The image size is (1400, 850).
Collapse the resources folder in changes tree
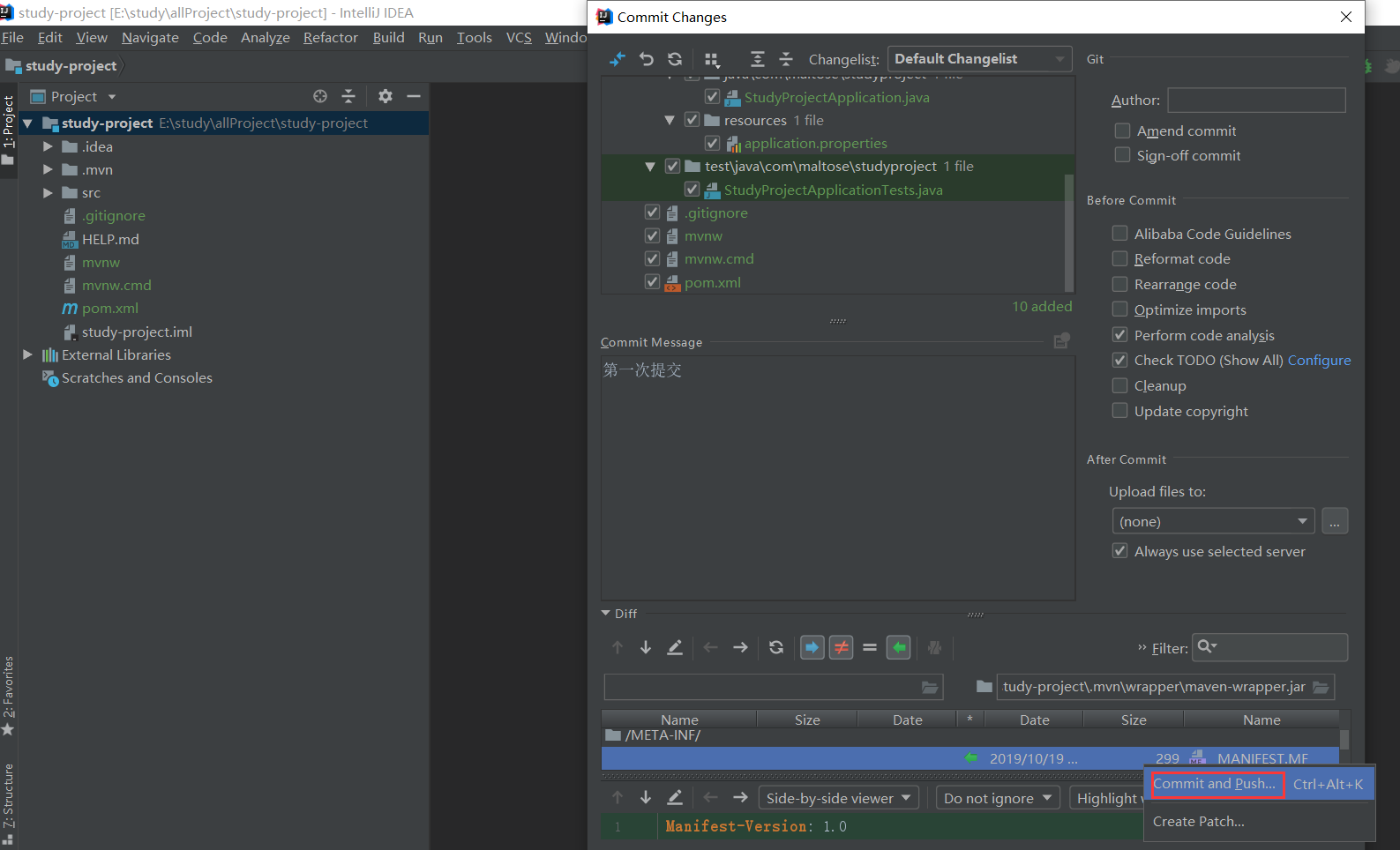670,120
